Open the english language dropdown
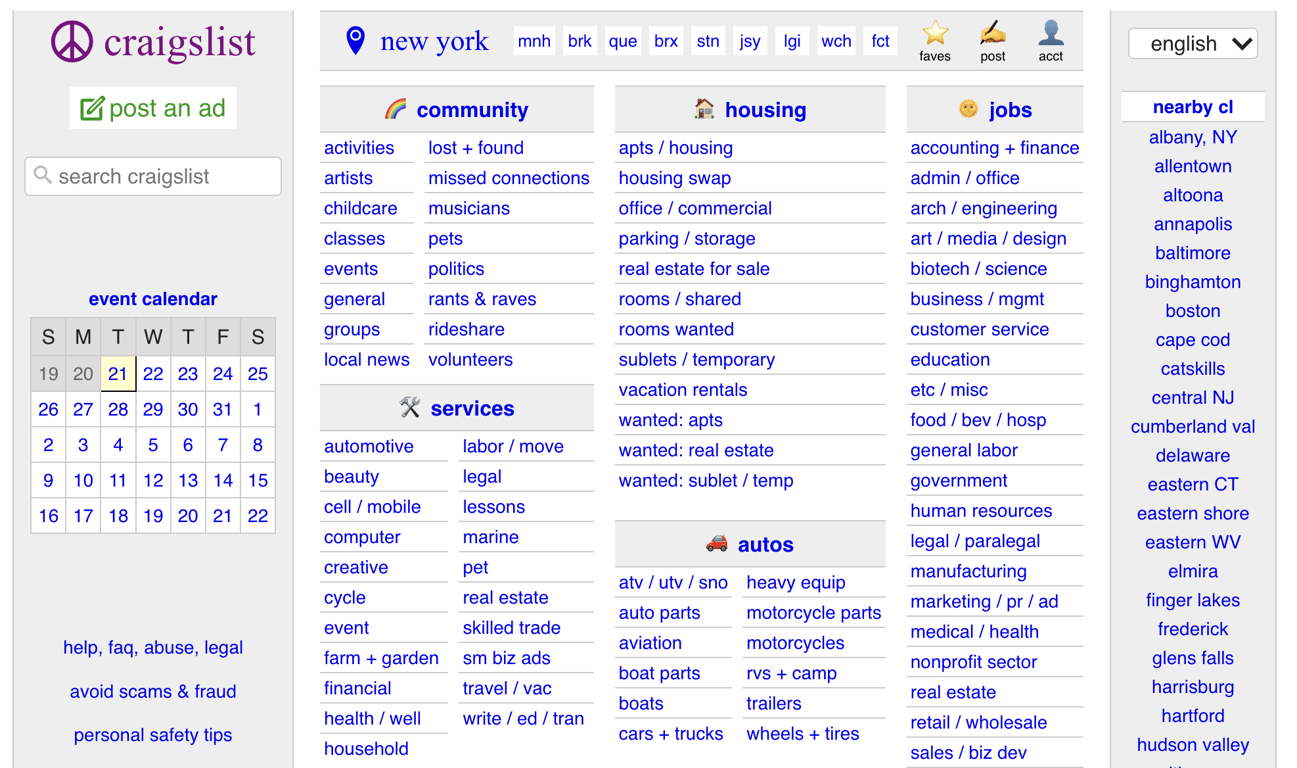 tap(1193, 44)
